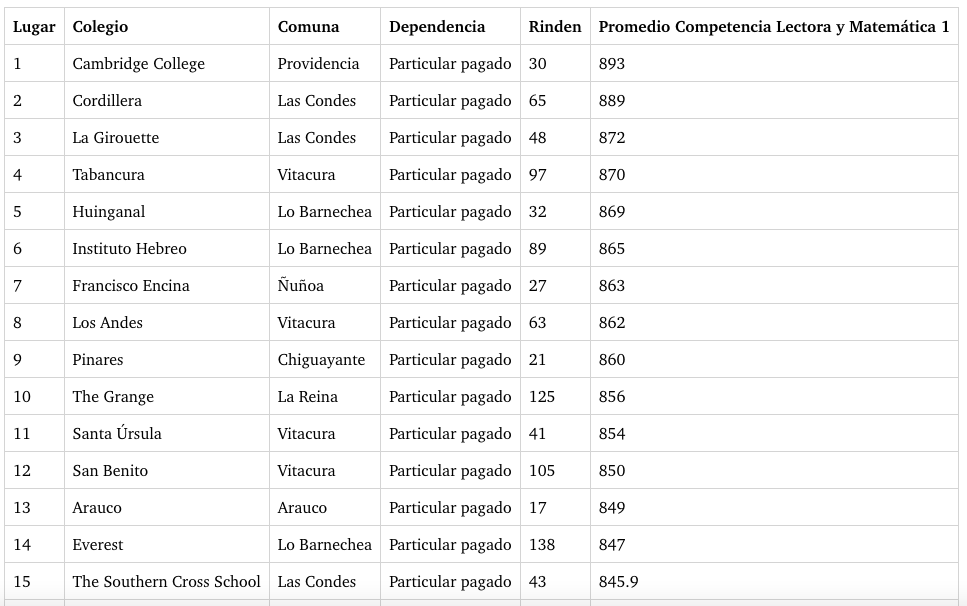Click Promedio Competencia Lectora y Matemática header
967x606 pixels.
[x=773, y=27]
